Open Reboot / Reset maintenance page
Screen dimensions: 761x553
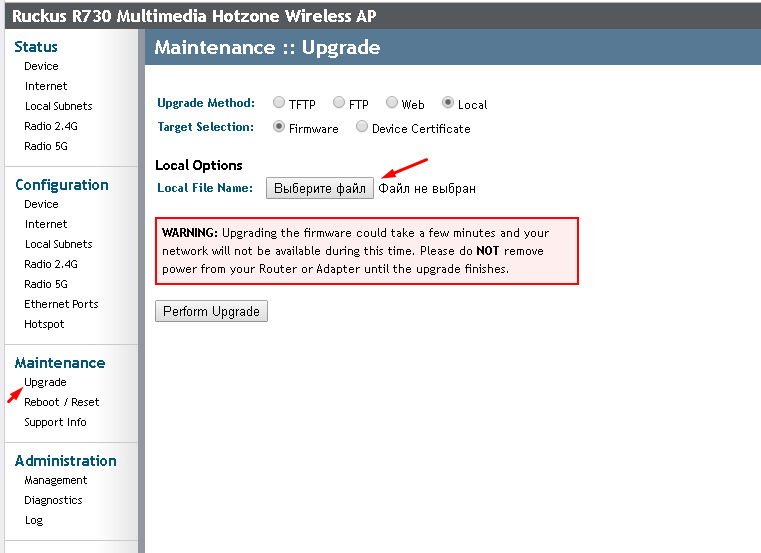[62, 402]
